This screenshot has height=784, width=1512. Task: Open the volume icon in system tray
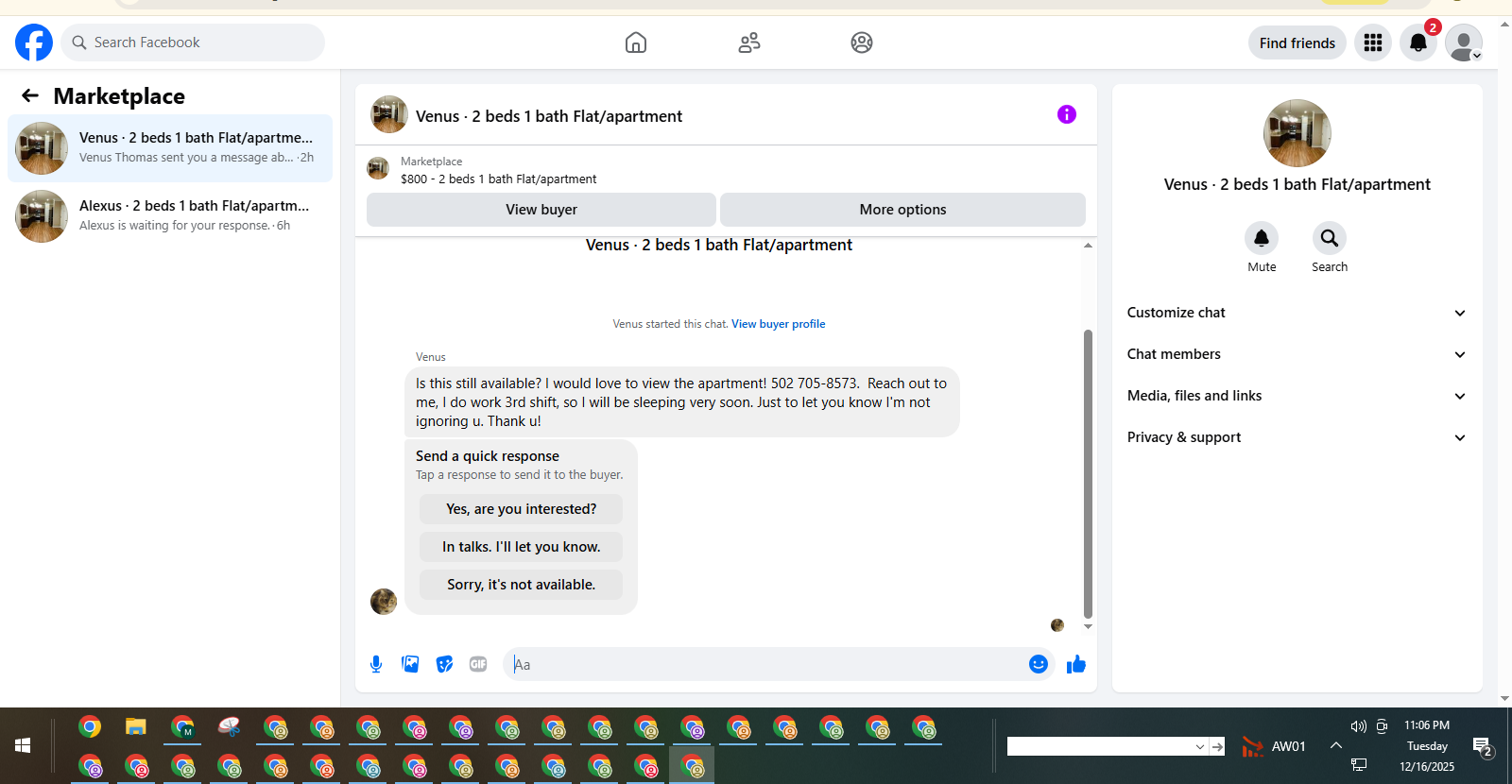point(1358,725)
